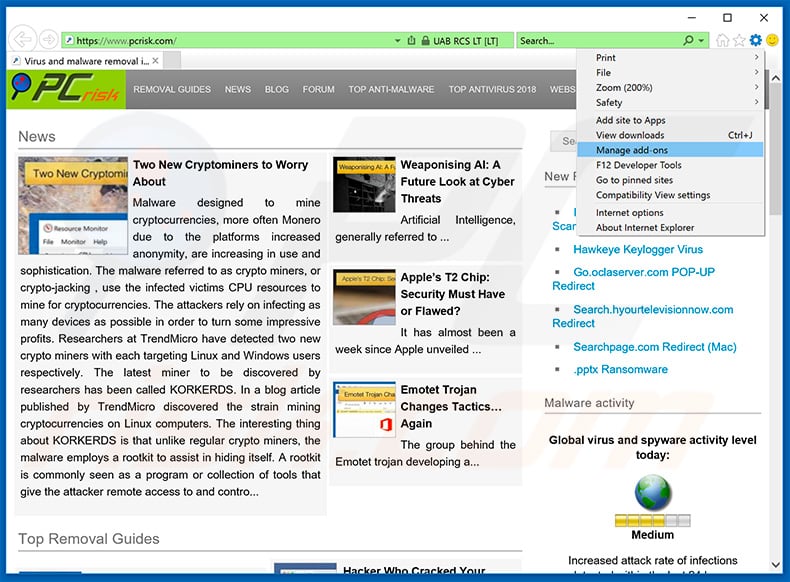Open Favorites star icon
The height and width of the screenshot is (582, 790).
[x=739, y=40]
